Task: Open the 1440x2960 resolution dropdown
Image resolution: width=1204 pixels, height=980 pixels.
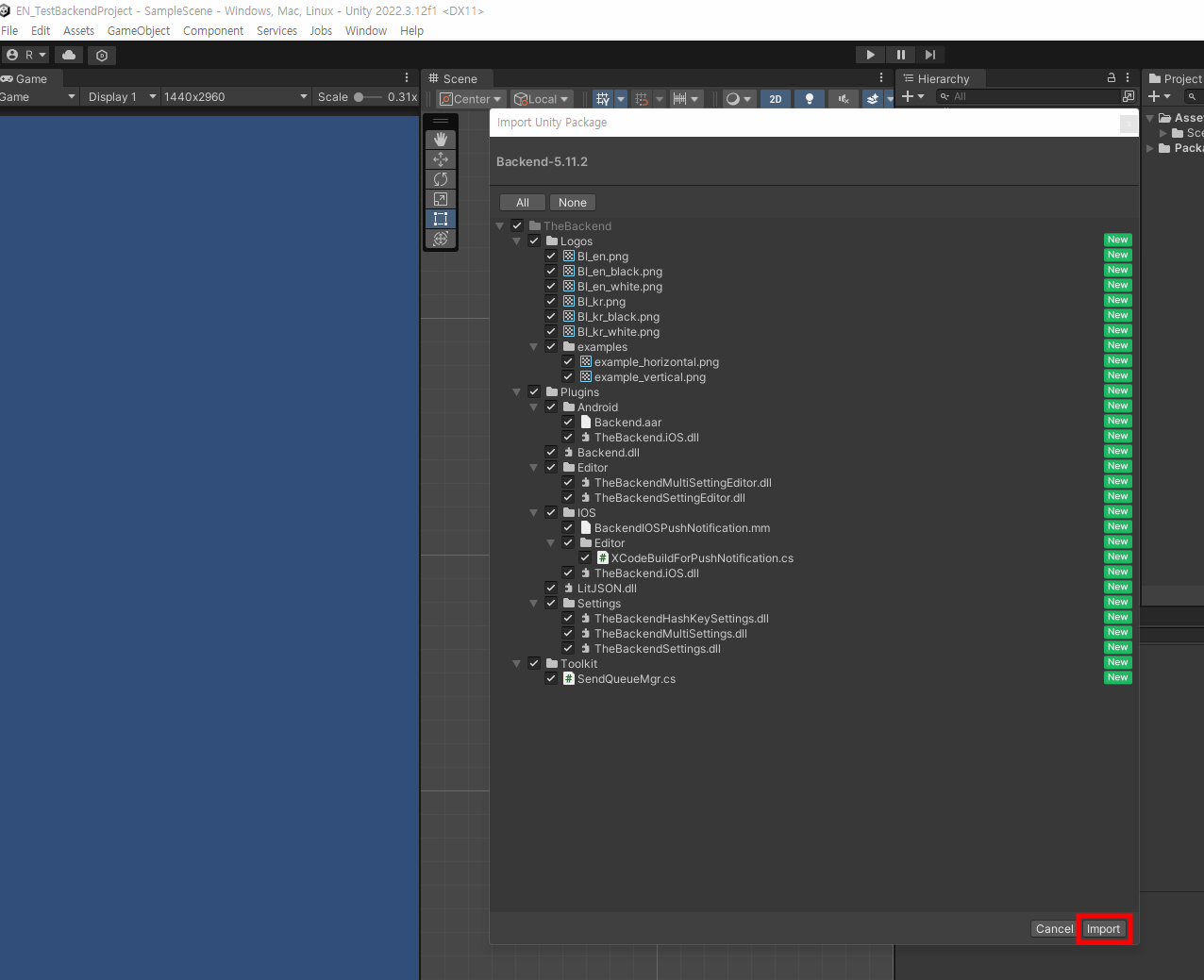Action: point(235,96)
